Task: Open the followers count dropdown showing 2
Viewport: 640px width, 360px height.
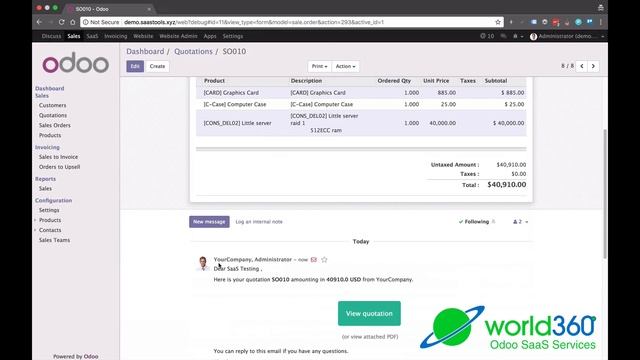Action: [520, 222]
